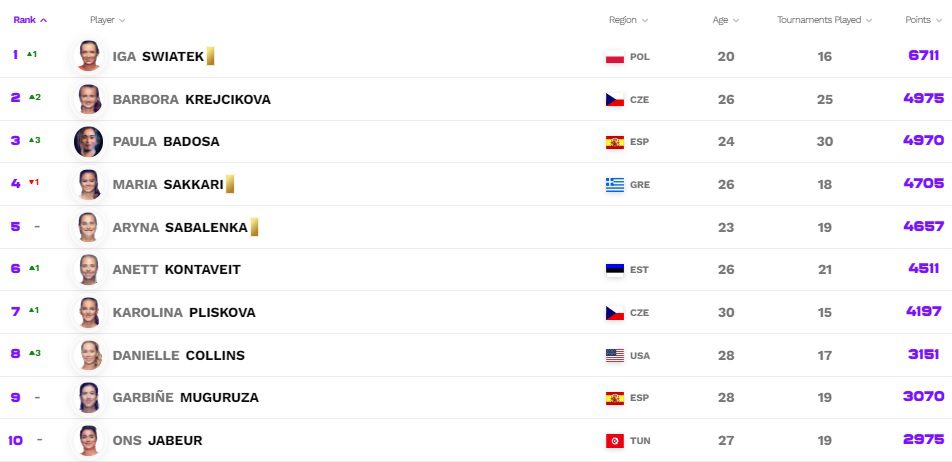Select Ons Jabeur's name link
Image resolution: width=952 pixels, height=462 pixels.
(x=157, y=441)
